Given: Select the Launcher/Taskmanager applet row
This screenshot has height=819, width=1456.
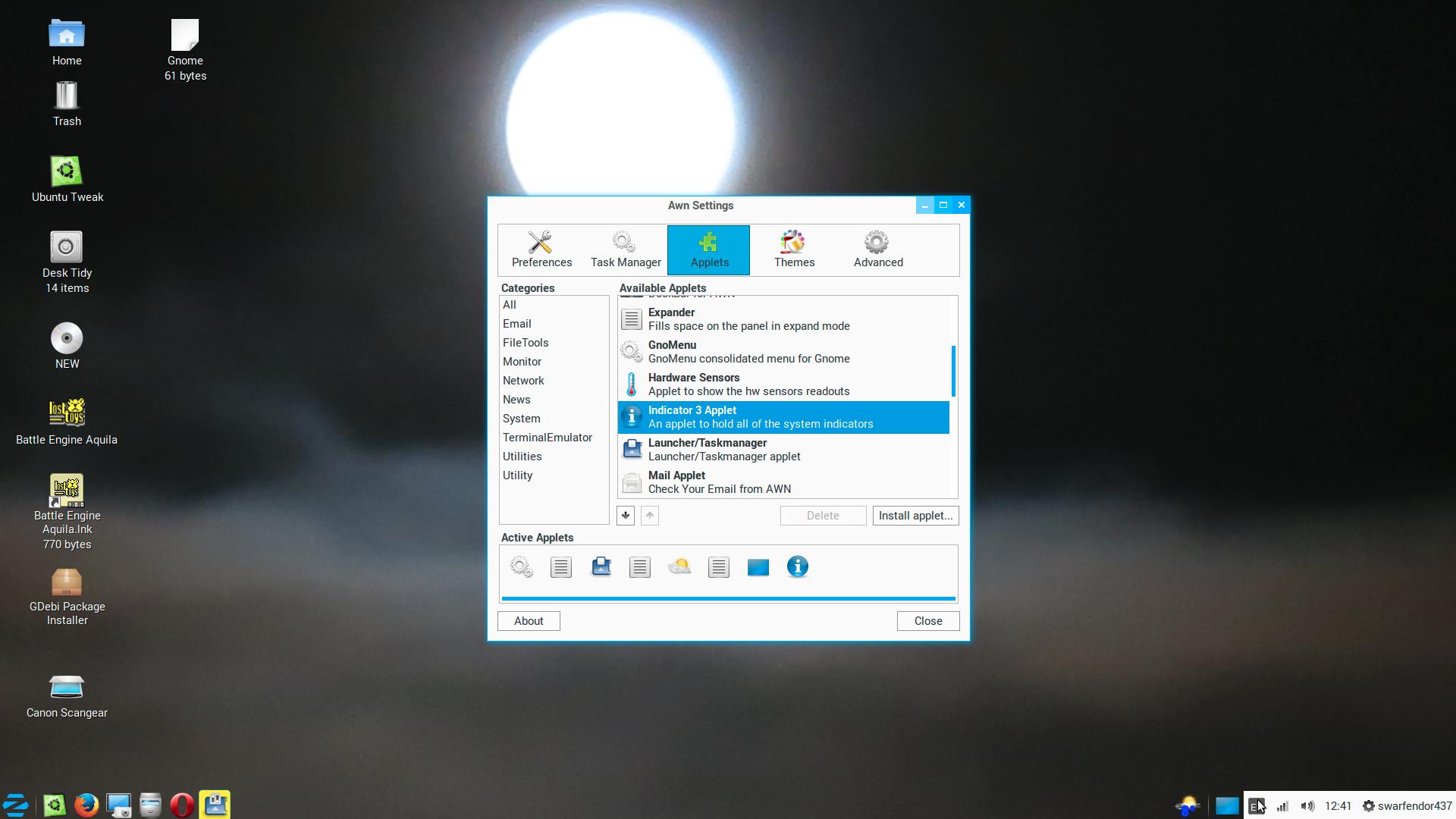Looking at the screenshot, I should coord(783,450).
